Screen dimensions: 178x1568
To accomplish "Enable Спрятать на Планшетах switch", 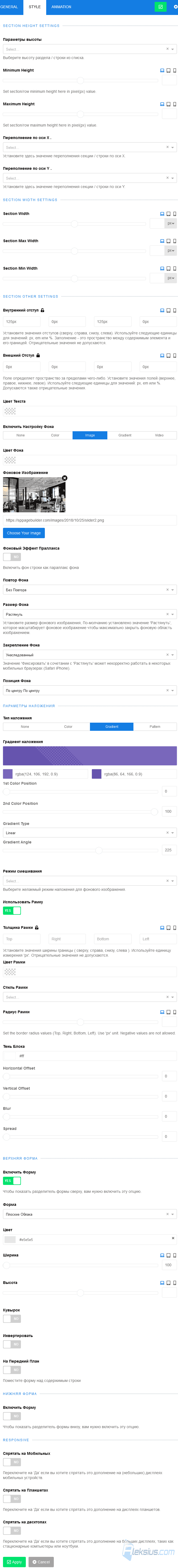I will (12, 1499).
